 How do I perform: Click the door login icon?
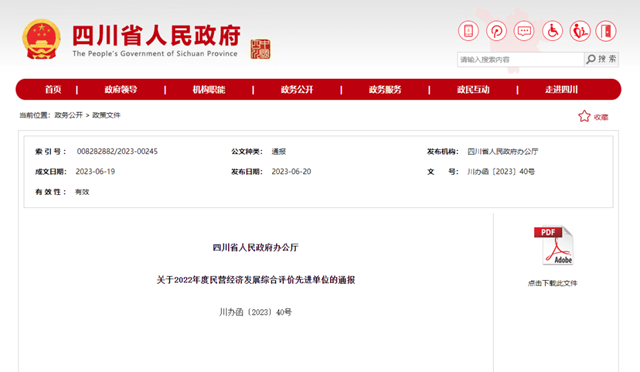click(x=606, y=31)
